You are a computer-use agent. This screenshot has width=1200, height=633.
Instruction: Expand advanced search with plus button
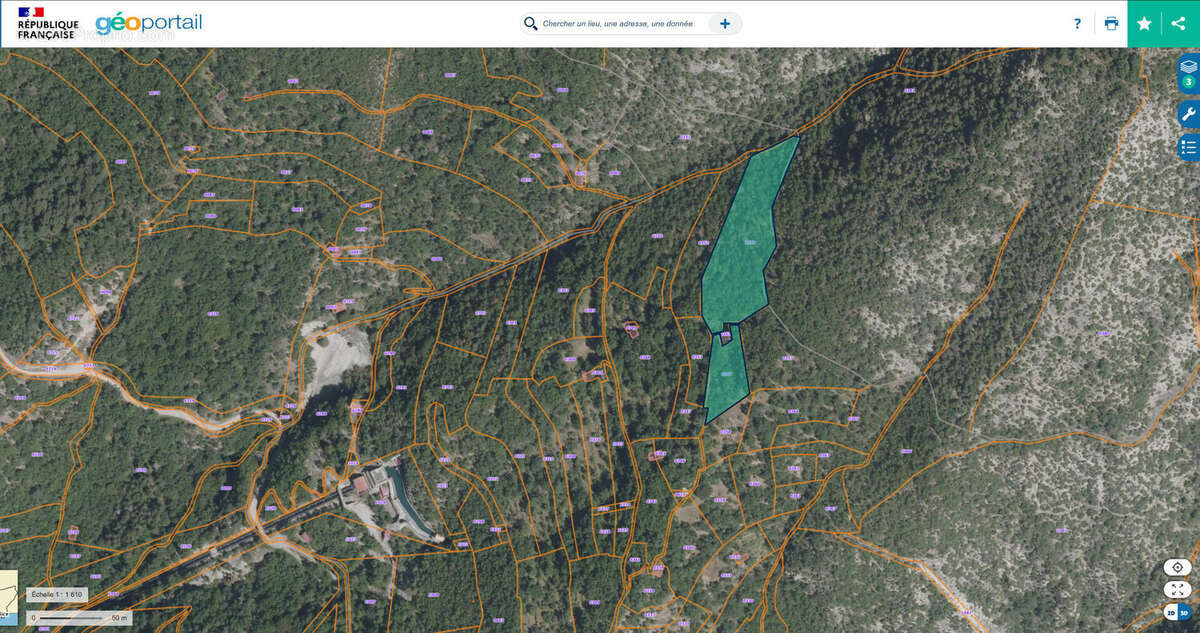point(725,24)
